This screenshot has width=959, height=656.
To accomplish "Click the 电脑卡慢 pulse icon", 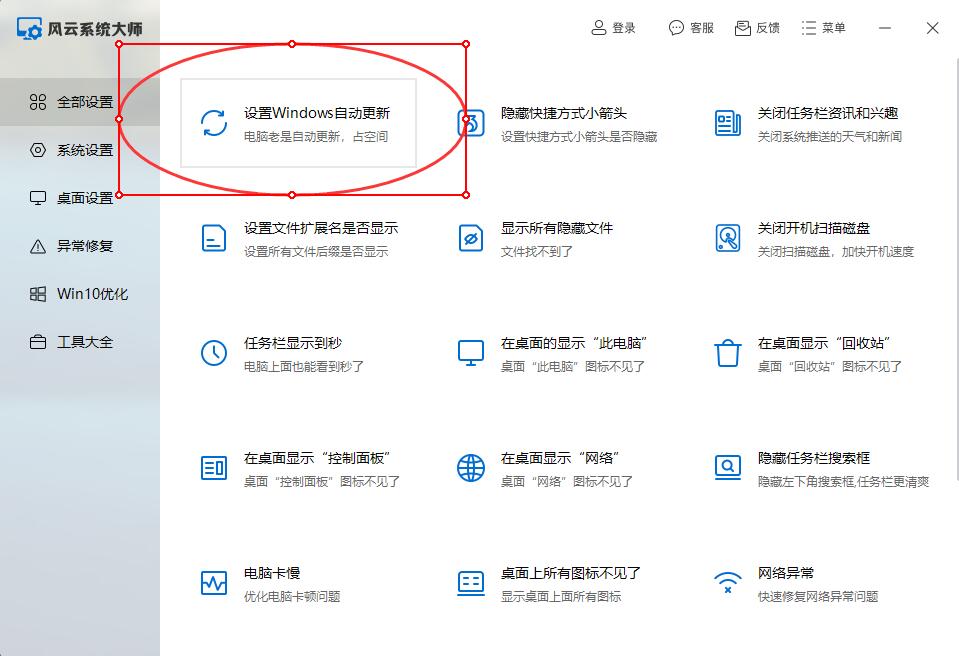I will coord(214,583).
